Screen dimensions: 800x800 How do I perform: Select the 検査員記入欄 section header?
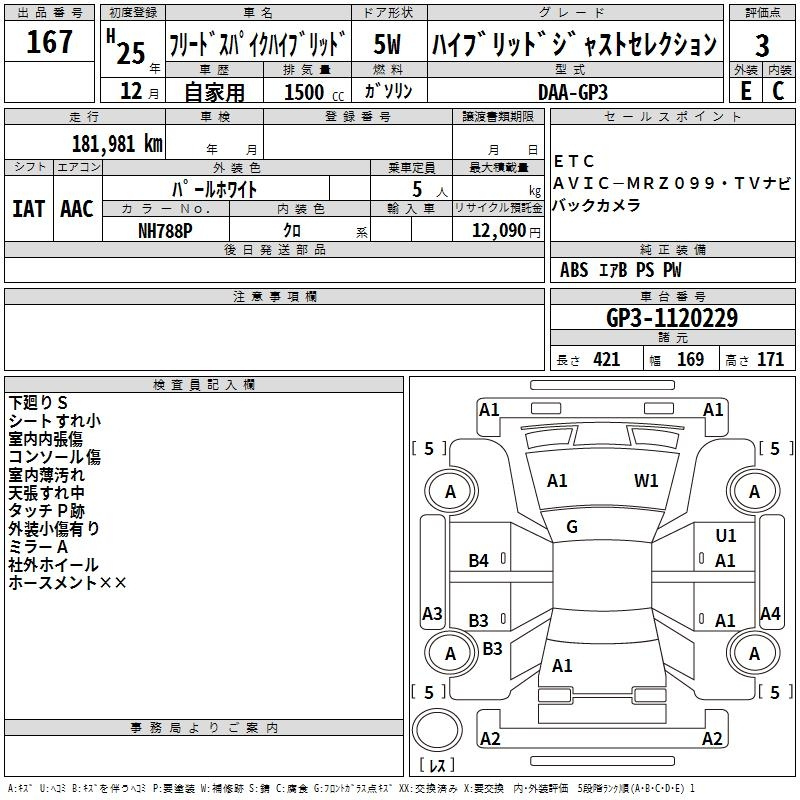click(x=204, y=385)
